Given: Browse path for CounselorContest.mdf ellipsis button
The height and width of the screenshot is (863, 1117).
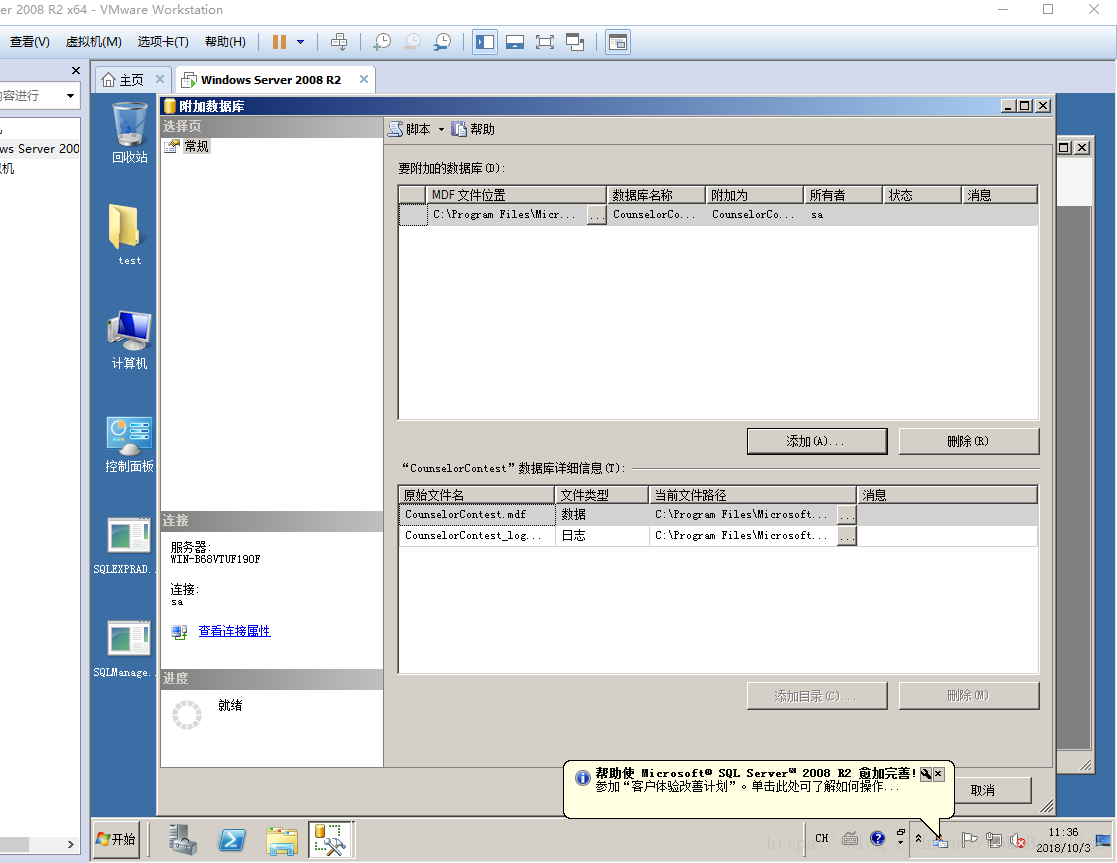Looking at the screenshot, I should pos(847,515).
